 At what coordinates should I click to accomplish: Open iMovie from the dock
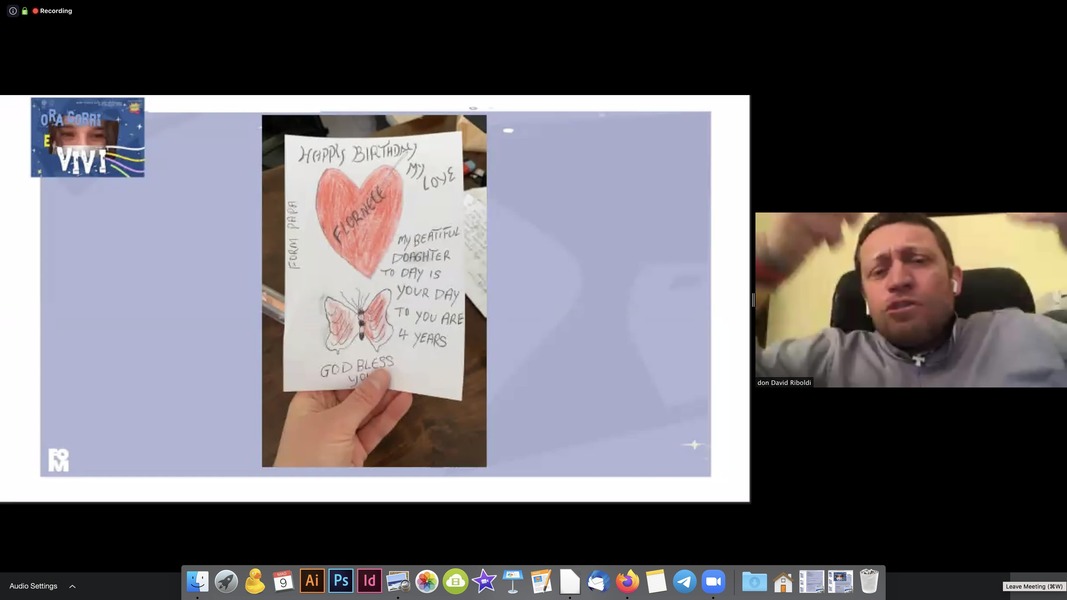point(484,581)
